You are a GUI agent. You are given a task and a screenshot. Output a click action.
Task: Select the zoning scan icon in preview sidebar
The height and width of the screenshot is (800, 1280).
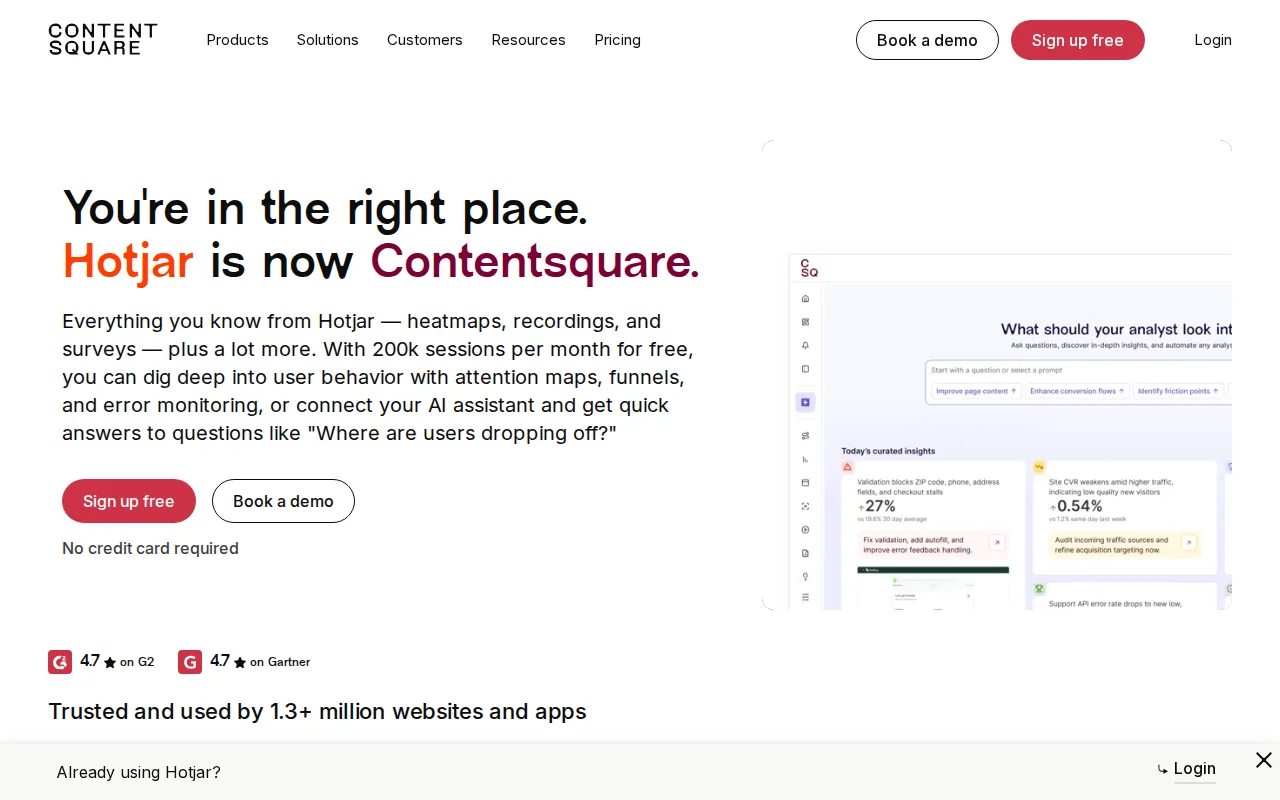click(805, 506)
